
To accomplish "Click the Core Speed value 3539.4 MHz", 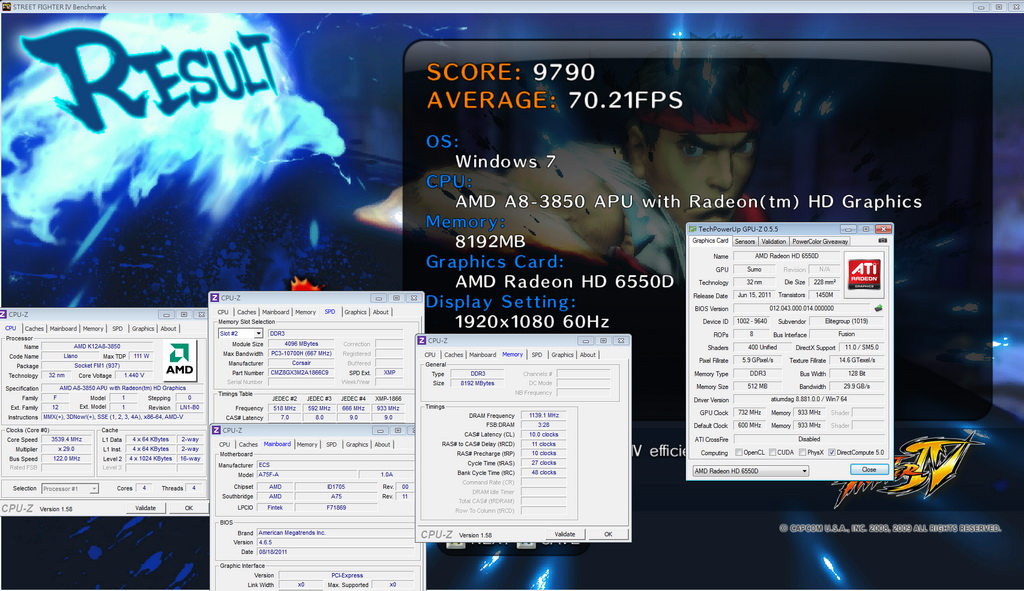I will point(67,439).
